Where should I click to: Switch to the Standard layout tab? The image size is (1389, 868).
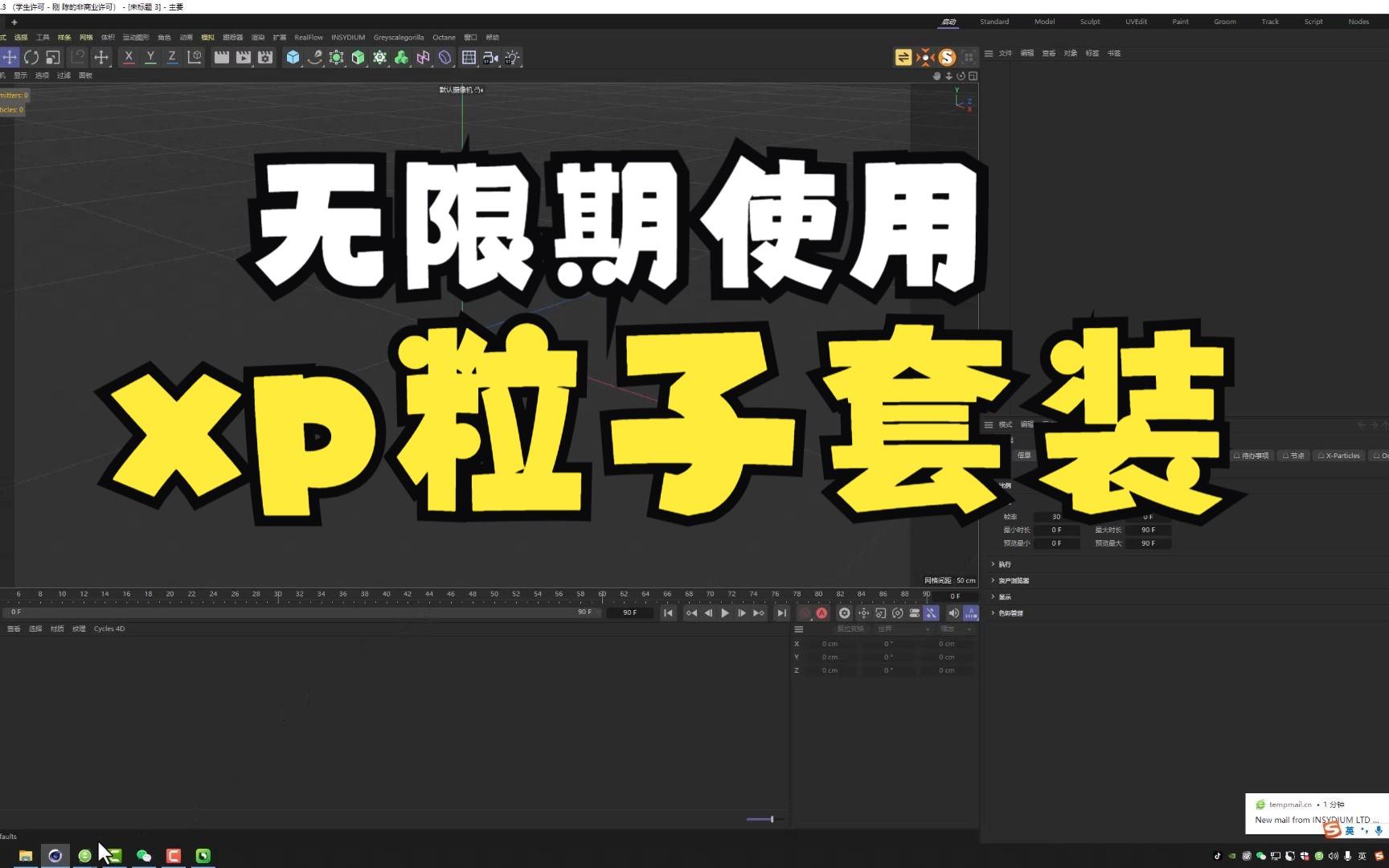994,22
